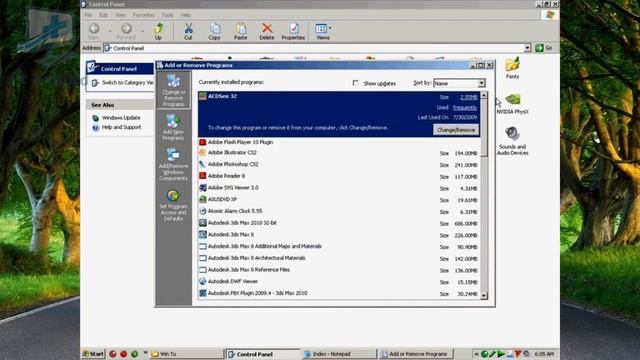640x360 pixels.
Task: Select 3ds Max 8 Additional Maps and Materials
Action: [339, 247]
